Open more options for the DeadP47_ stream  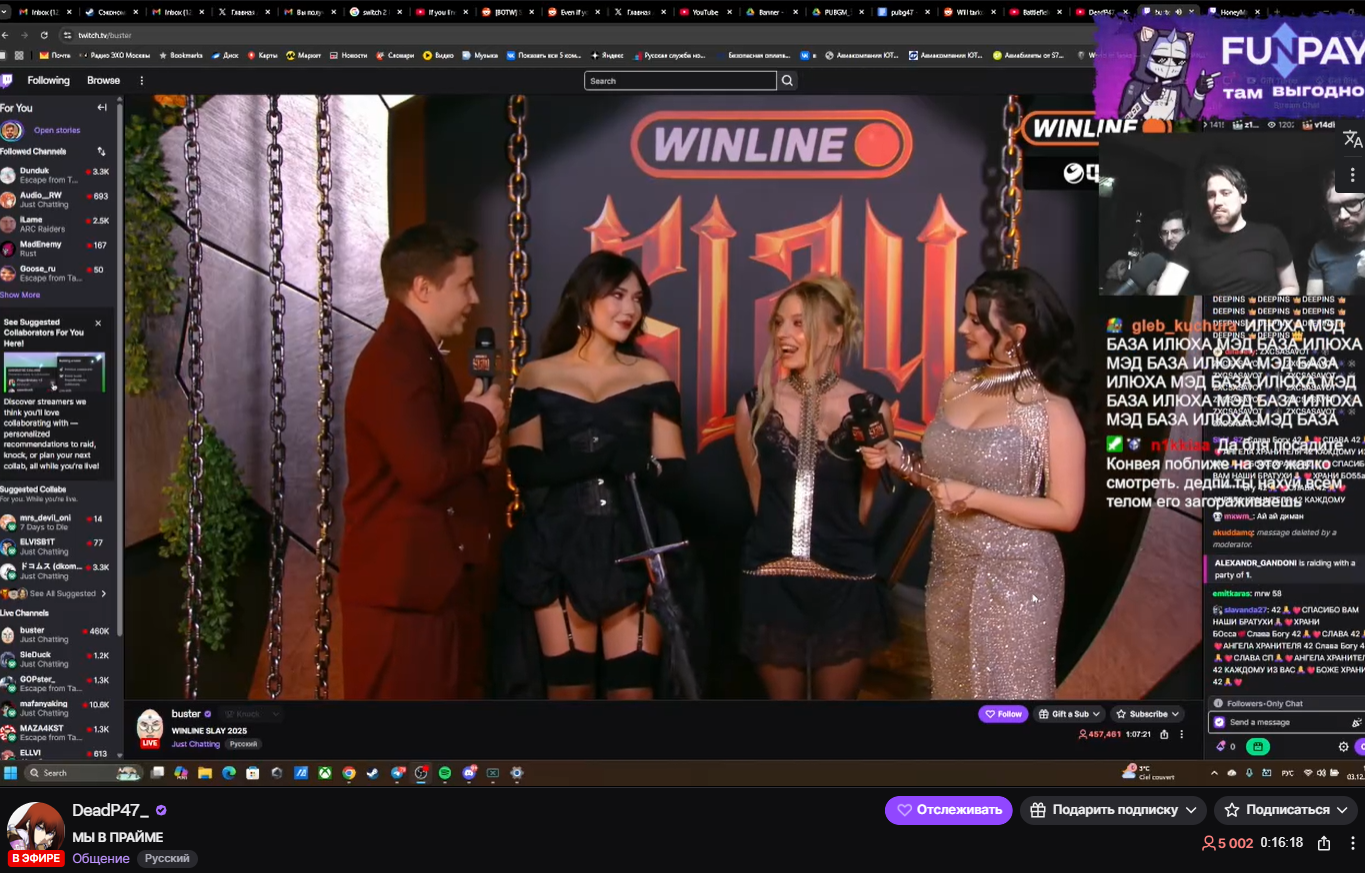(1352, 843)
